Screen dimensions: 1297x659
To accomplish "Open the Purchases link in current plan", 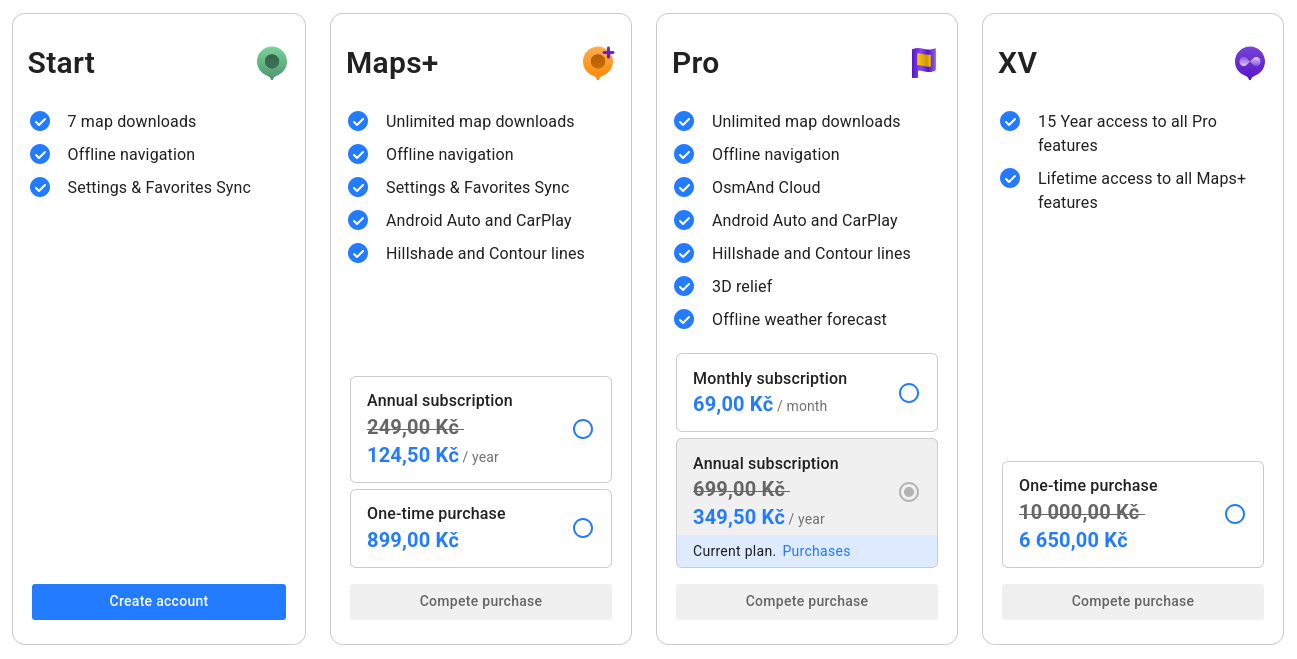I will point(816,551).
